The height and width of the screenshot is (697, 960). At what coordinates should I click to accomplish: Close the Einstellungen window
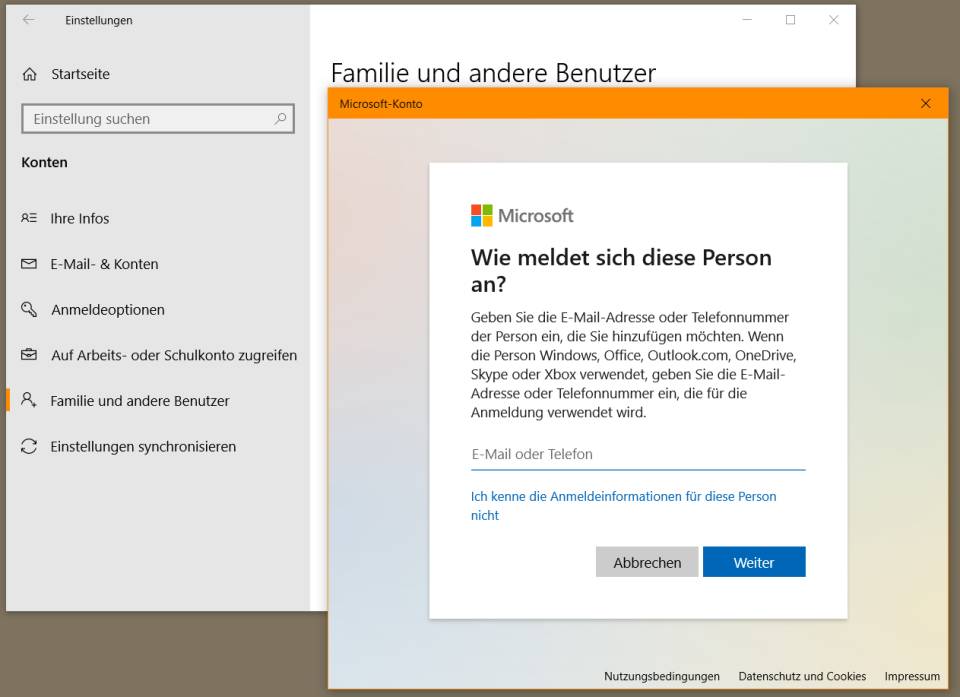click(x=833, y=20)
